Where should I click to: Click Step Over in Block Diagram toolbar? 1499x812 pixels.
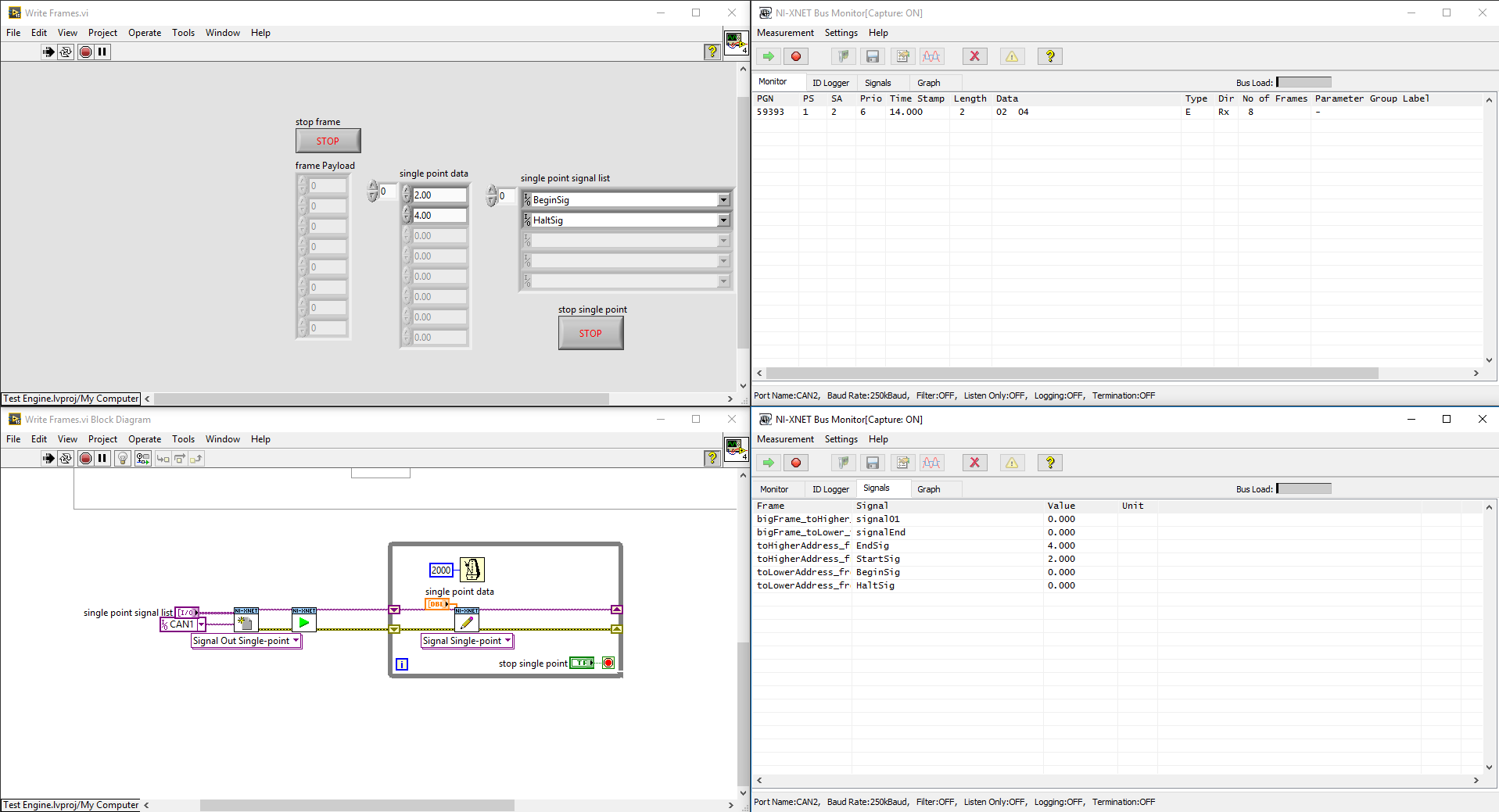click(179, 458)
